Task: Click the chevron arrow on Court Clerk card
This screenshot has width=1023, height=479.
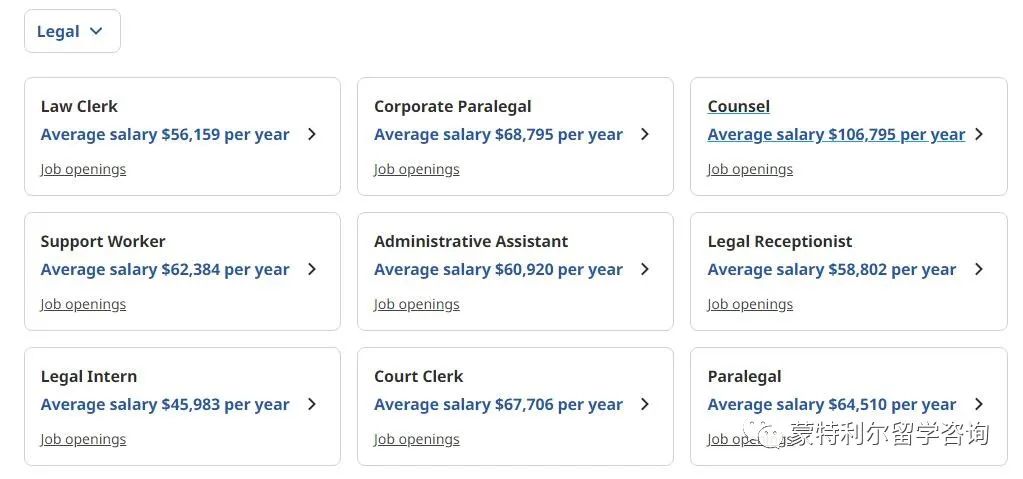Action: tap(645, 405)
